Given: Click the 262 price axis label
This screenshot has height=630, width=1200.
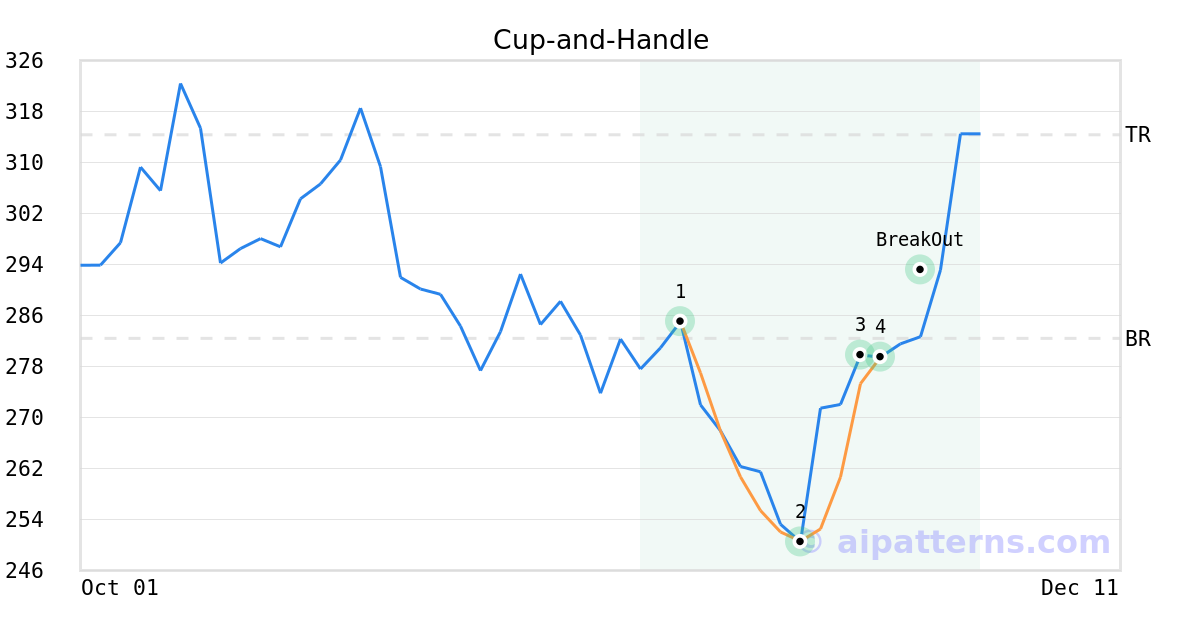Looking at the screenshot, I should coord(24,469).
